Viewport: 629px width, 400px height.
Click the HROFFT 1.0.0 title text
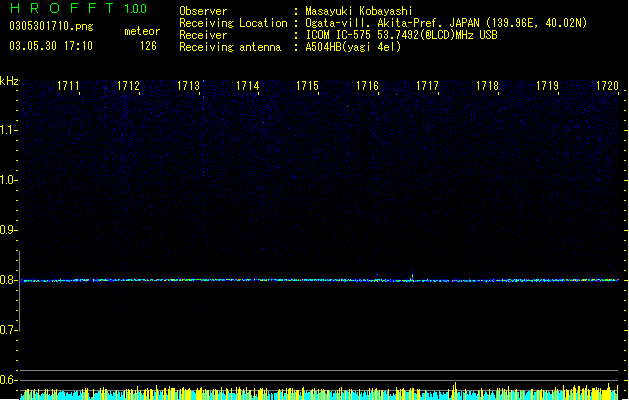tap(79, 8)
